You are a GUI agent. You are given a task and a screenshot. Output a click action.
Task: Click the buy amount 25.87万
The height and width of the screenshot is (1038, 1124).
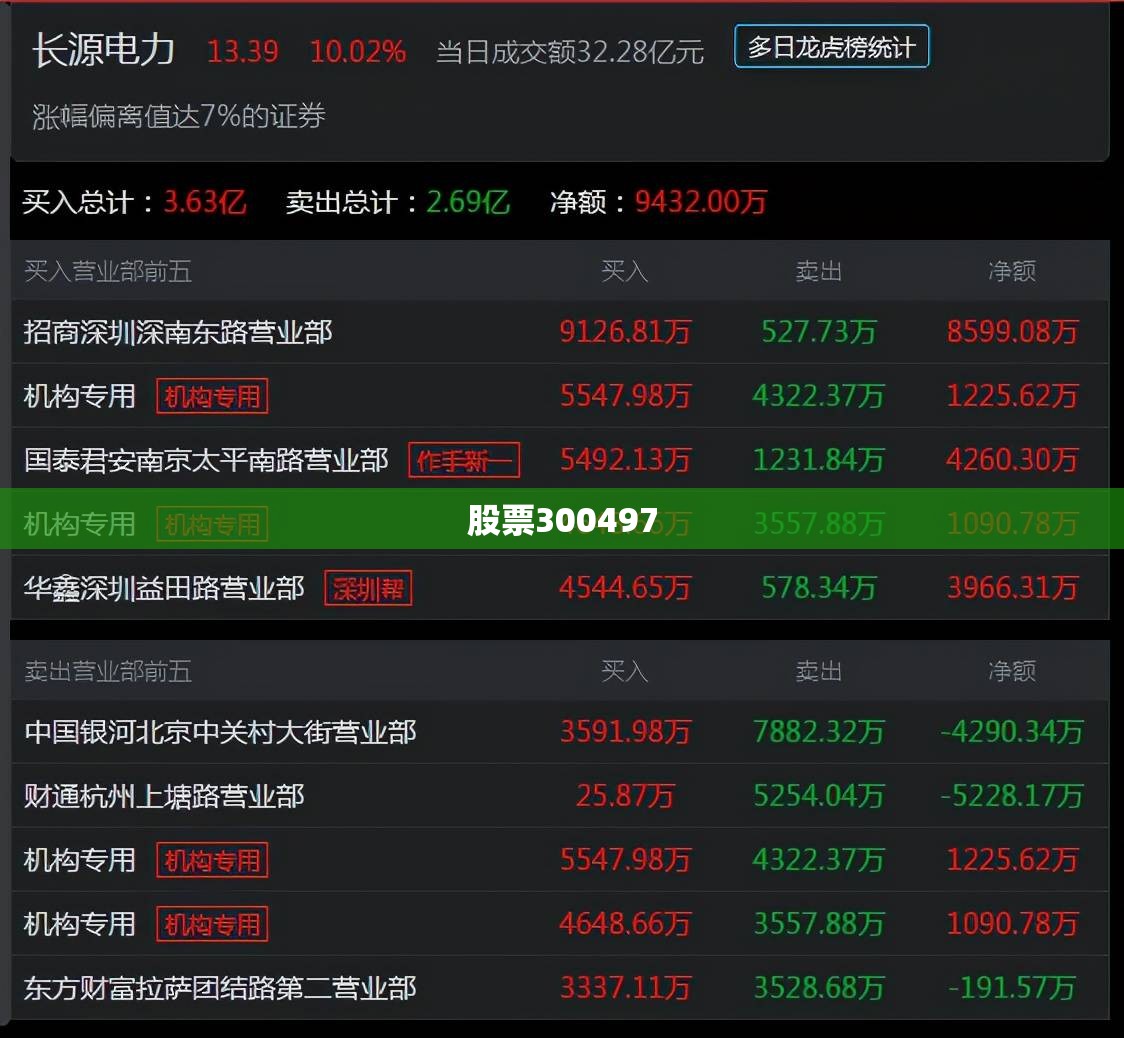[625, 796]
